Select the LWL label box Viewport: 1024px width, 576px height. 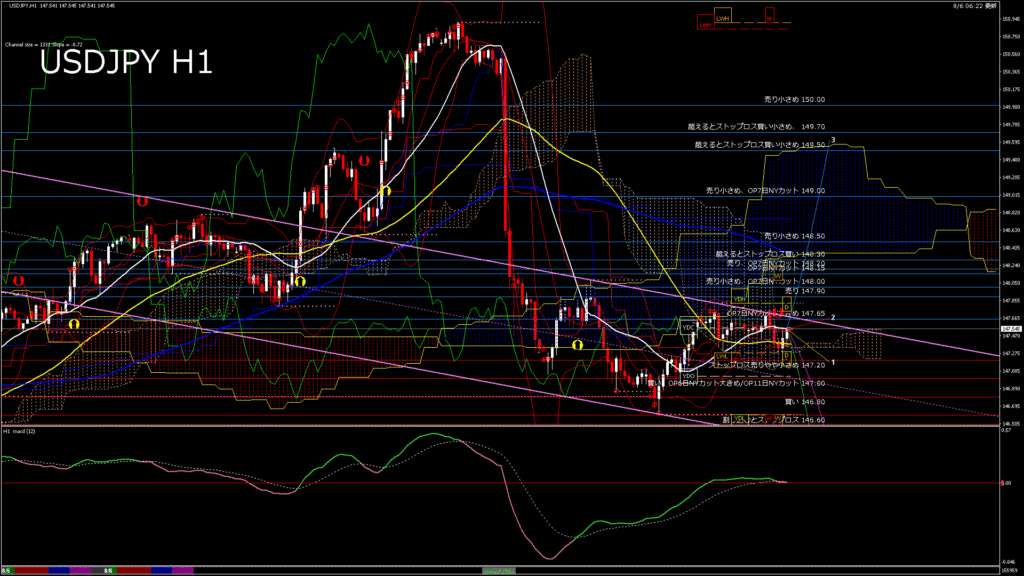[721, 355]
